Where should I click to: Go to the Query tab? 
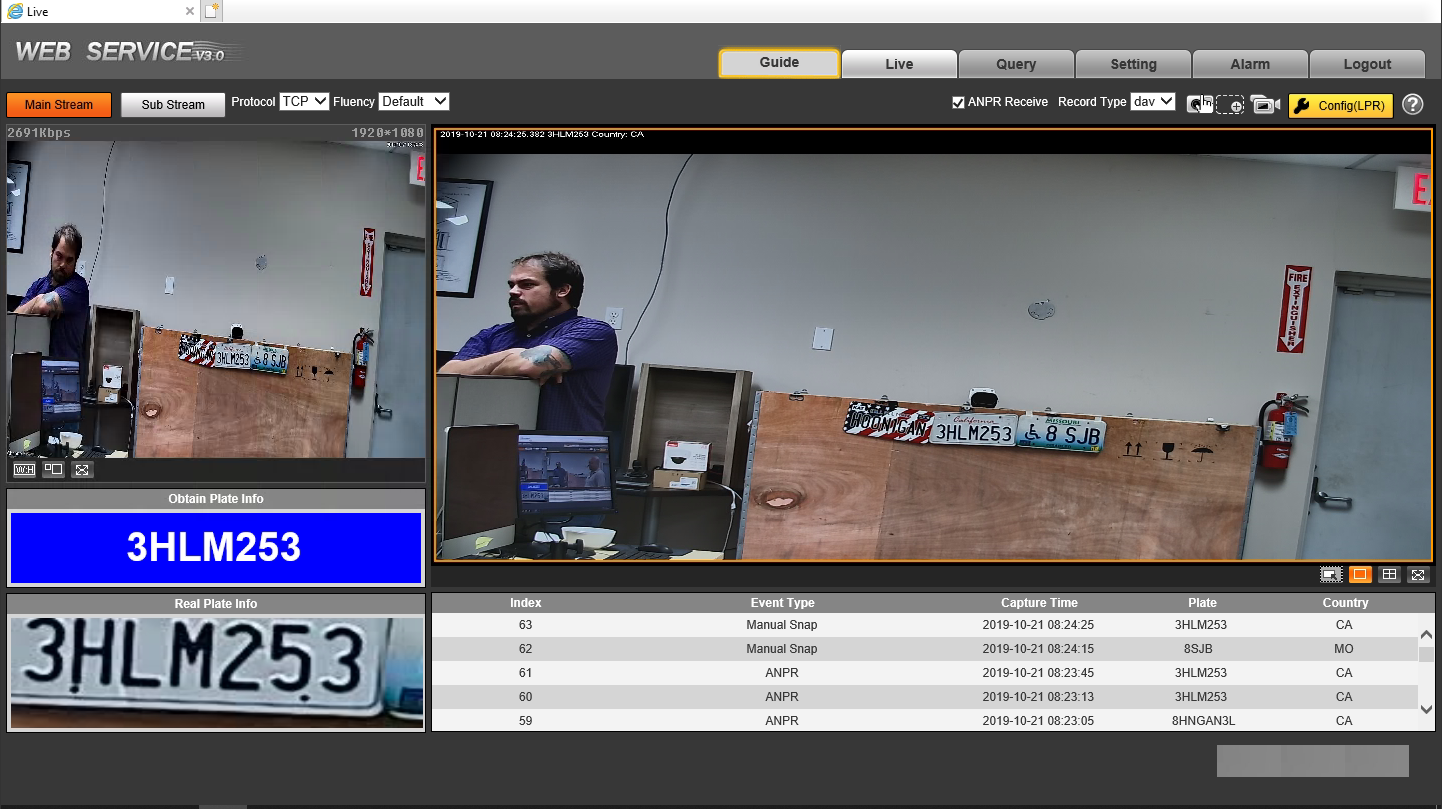coord(1016,64)
